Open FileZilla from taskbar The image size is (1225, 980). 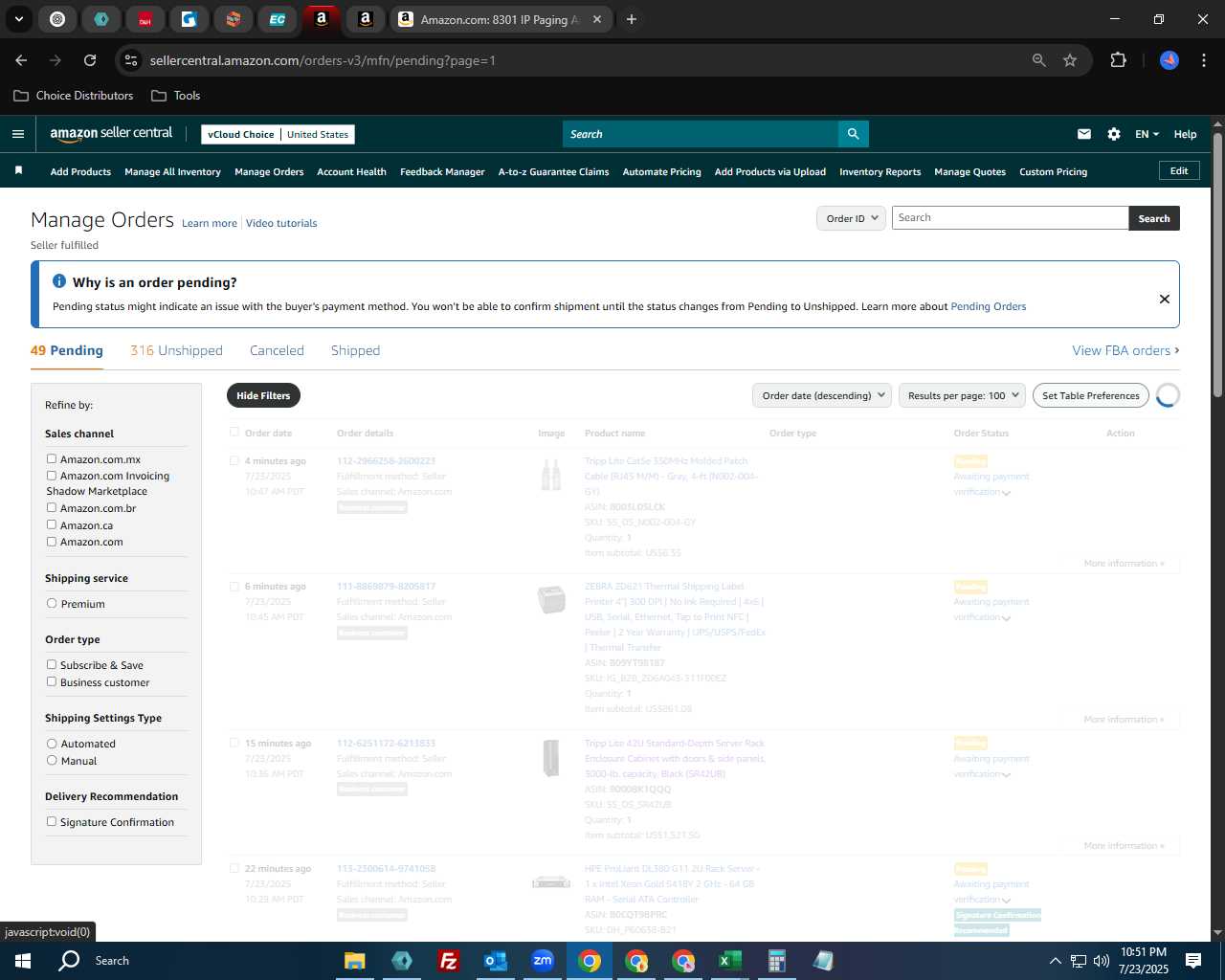pos(448,961)
